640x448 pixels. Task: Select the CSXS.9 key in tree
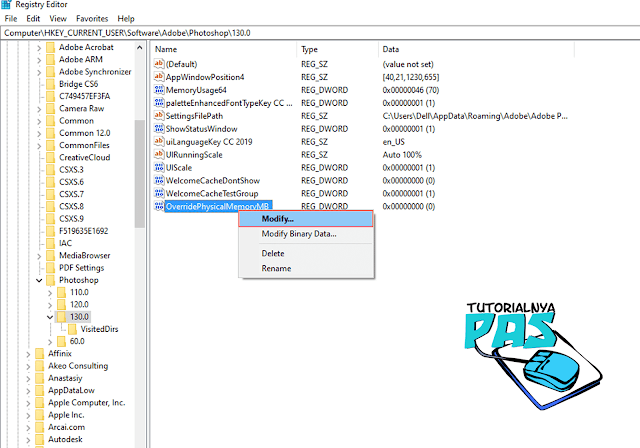coord(71,219)
